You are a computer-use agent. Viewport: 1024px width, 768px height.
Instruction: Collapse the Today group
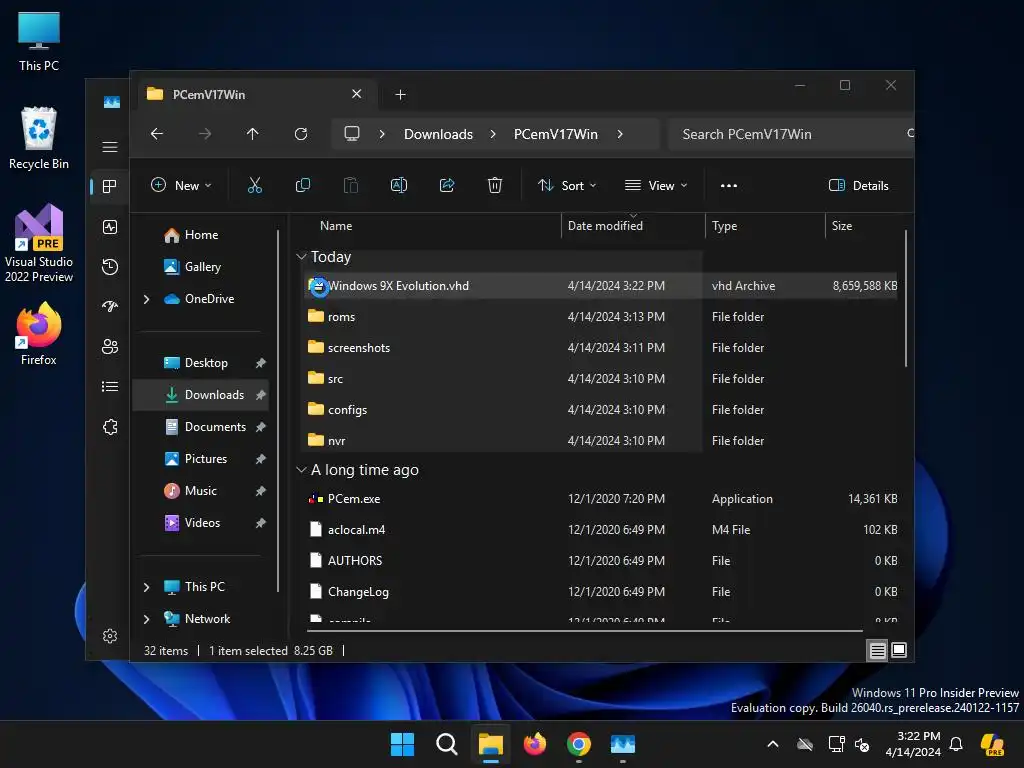click(301, 257)
